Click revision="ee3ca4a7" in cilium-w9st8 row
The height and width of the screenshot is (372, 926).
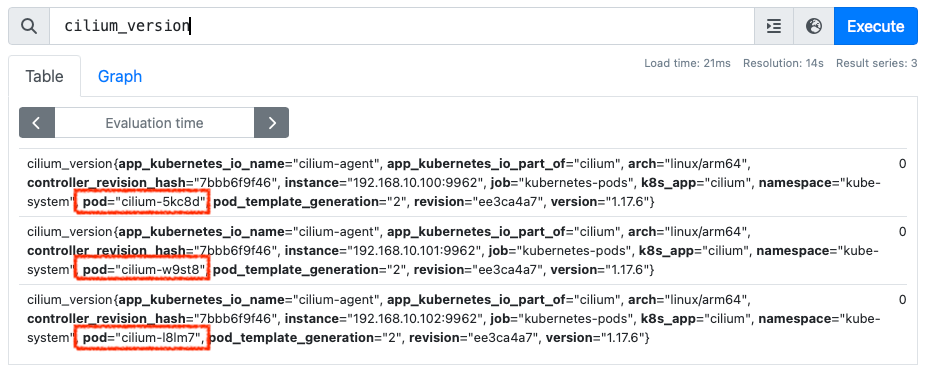pyautogui.click(x=478, y=270)
